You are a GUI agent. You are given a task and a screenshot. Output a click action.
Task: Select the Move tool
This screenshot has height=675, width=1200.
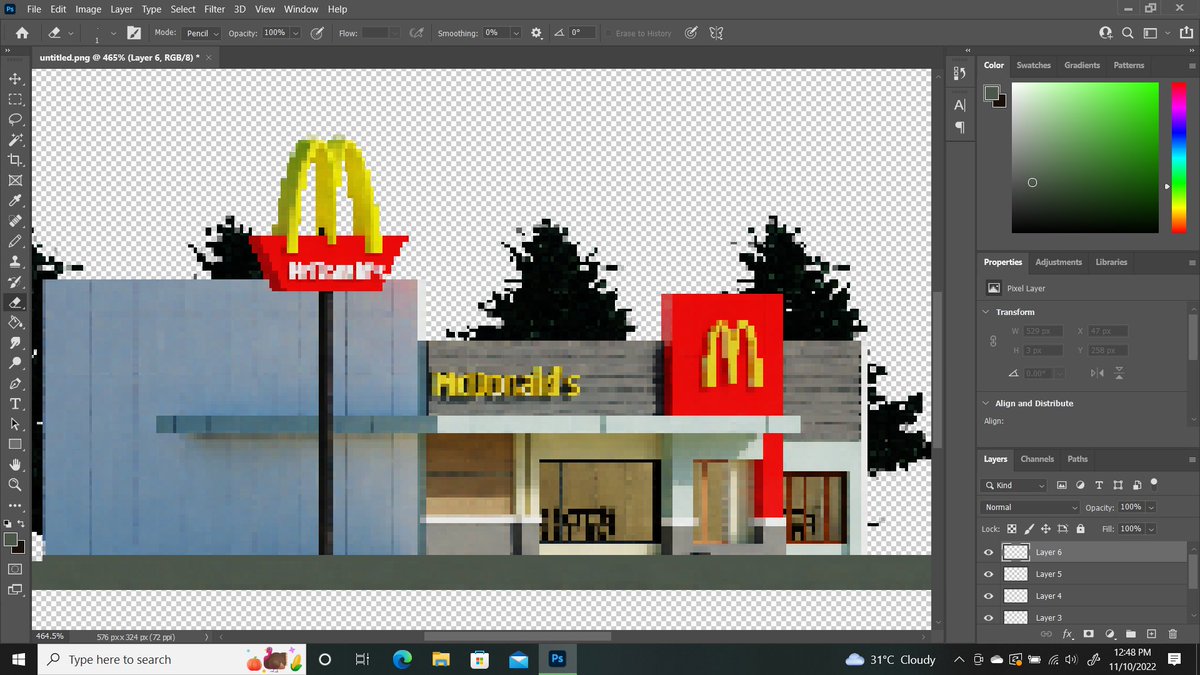[15, 78]
